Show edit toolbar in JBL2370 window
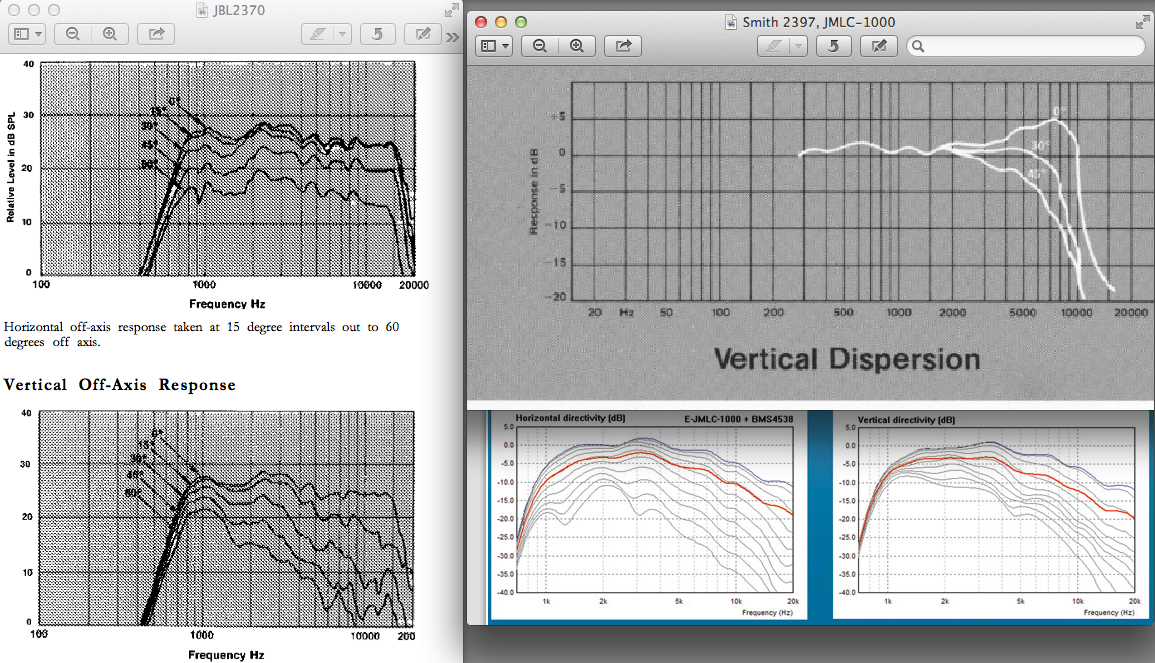 tap(423, 34)
